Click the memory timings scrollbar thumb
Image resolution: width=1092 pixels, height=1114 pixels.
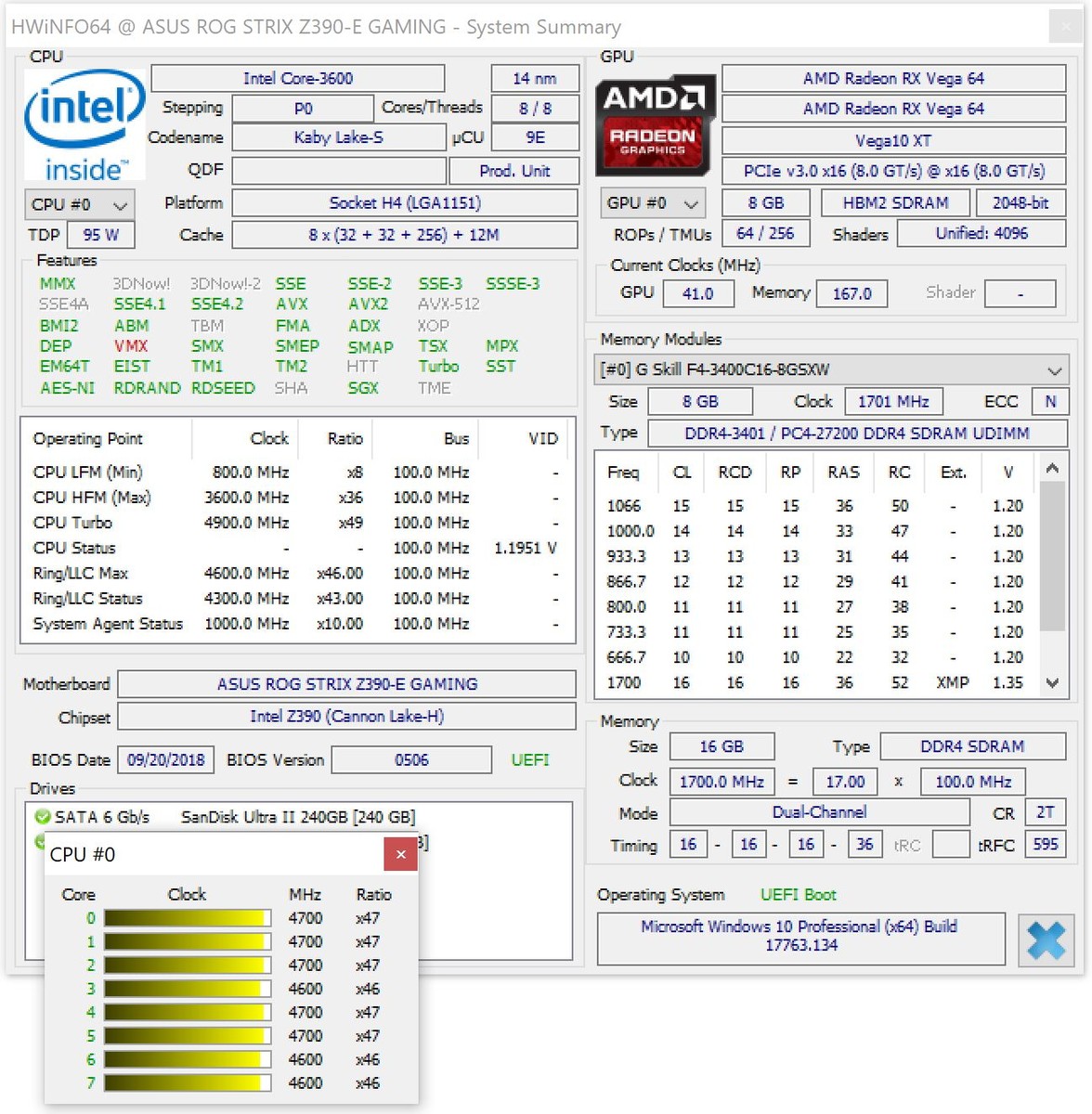(1052, 555)
